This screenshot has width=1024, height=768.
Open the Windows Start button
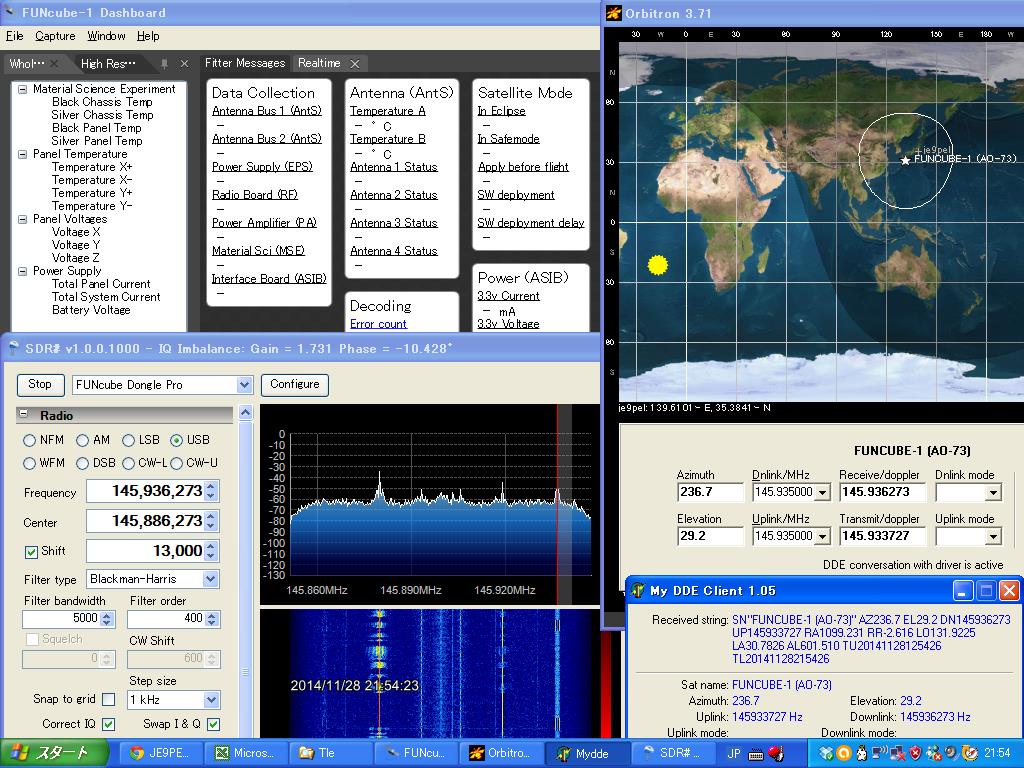point(54,753)
